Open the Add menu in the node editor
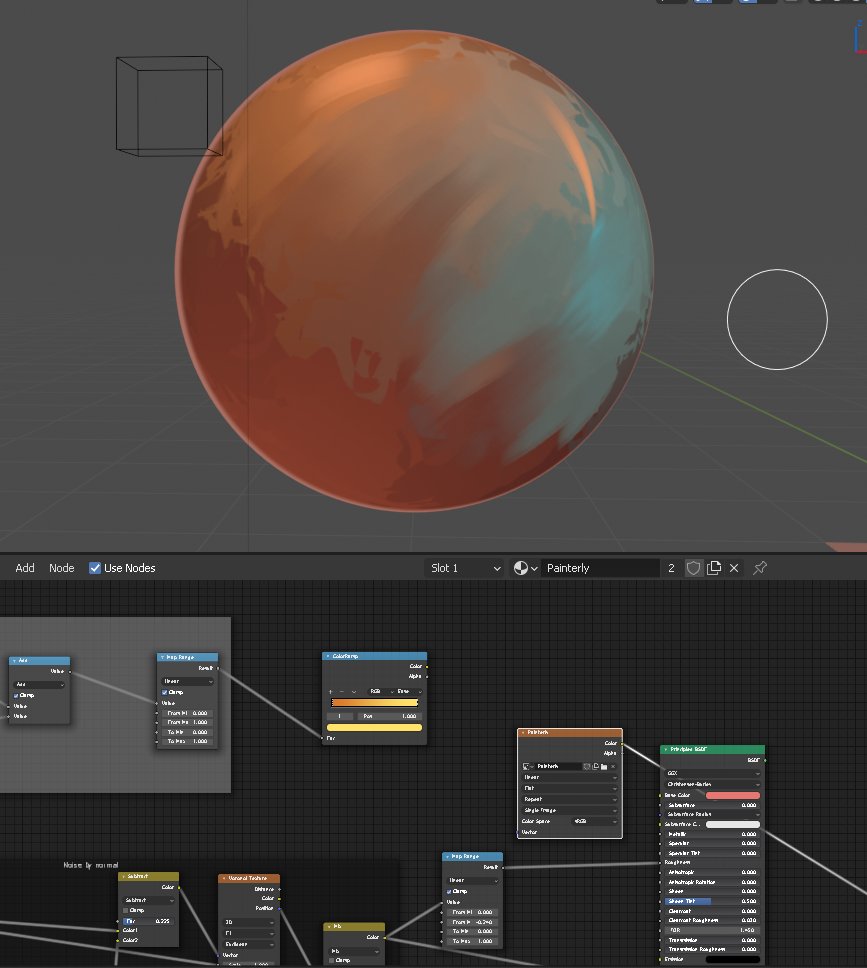Viewport: 867px width, 968px height. click(x=24, y=568)
